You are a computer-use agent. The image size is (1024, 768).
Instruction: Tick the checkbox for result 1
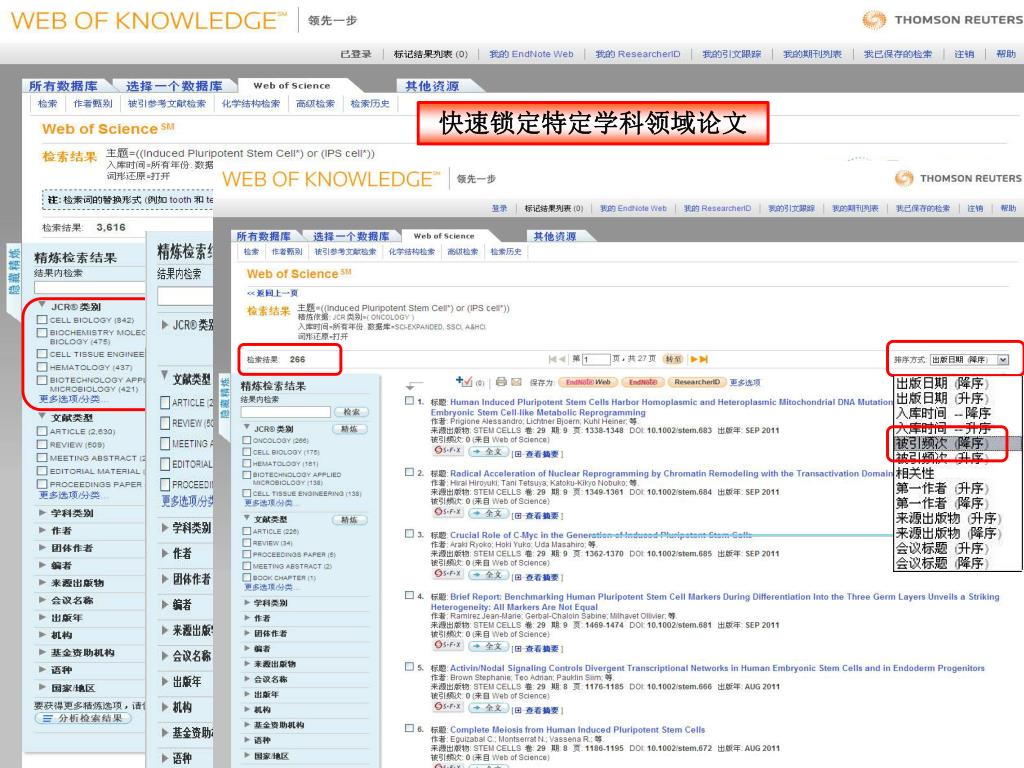[409, 401]
